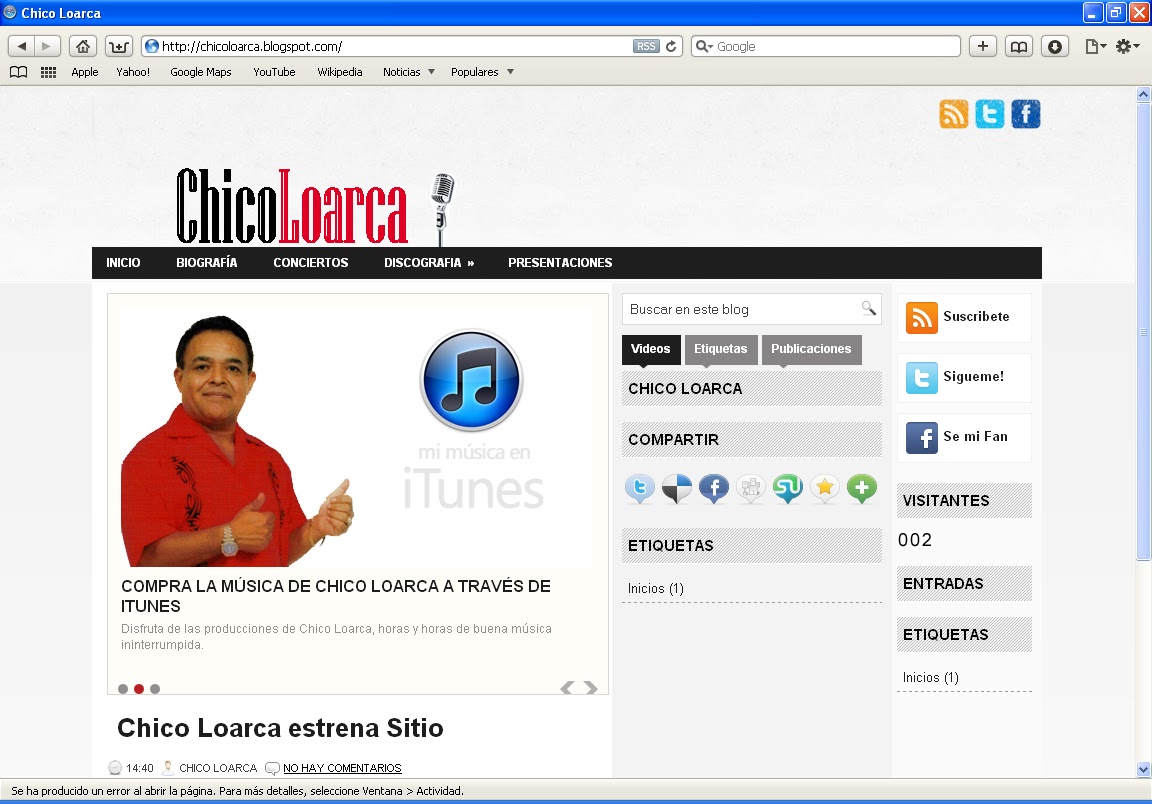Open the downloads icon
Image resolution: width=1152 pixels, height=804 pixels.
(1054, 46)
